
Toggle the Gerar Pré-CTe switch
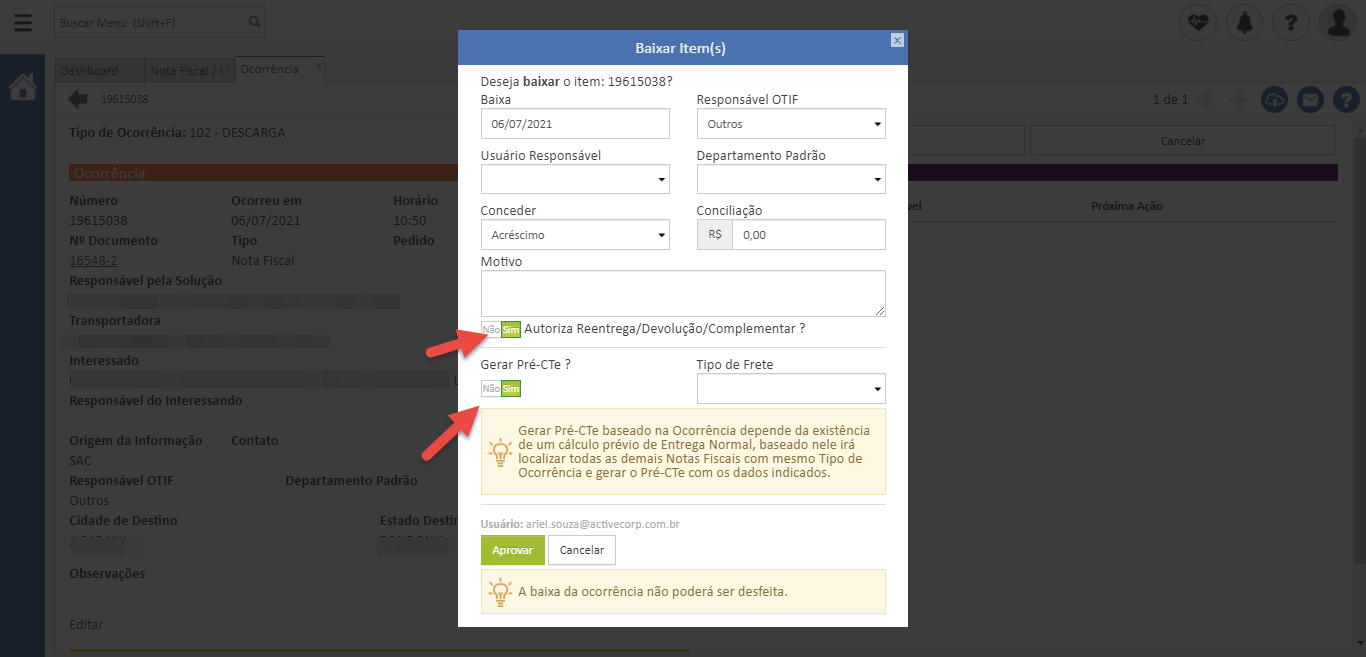501,389
